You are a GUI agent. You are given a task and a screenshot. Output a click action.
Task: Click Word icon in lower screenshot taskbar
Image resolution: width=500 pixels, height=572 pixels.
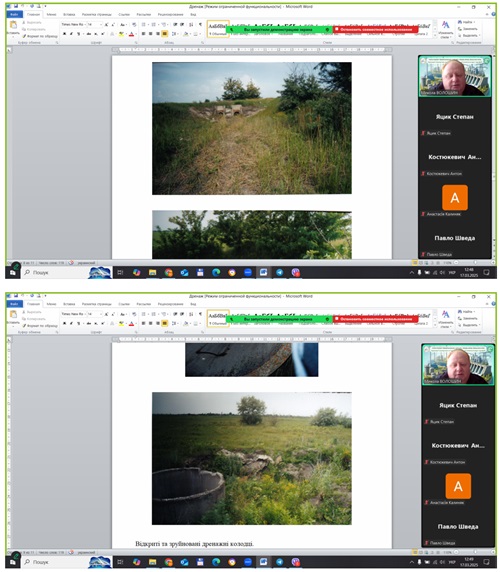pyautogui.click(x=264, y=562)
